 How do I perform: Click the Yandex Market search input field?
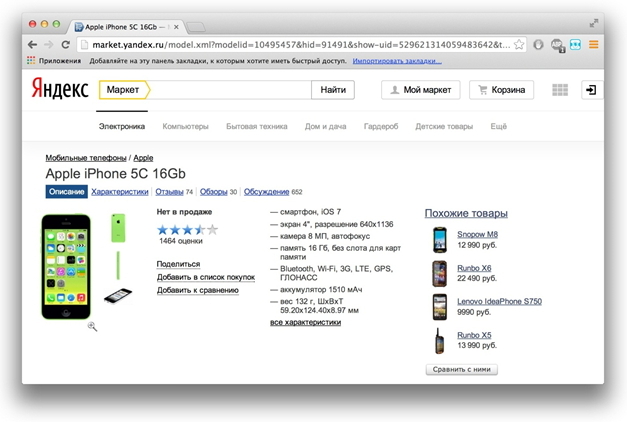pyautogui.click(x=230, y=90)
